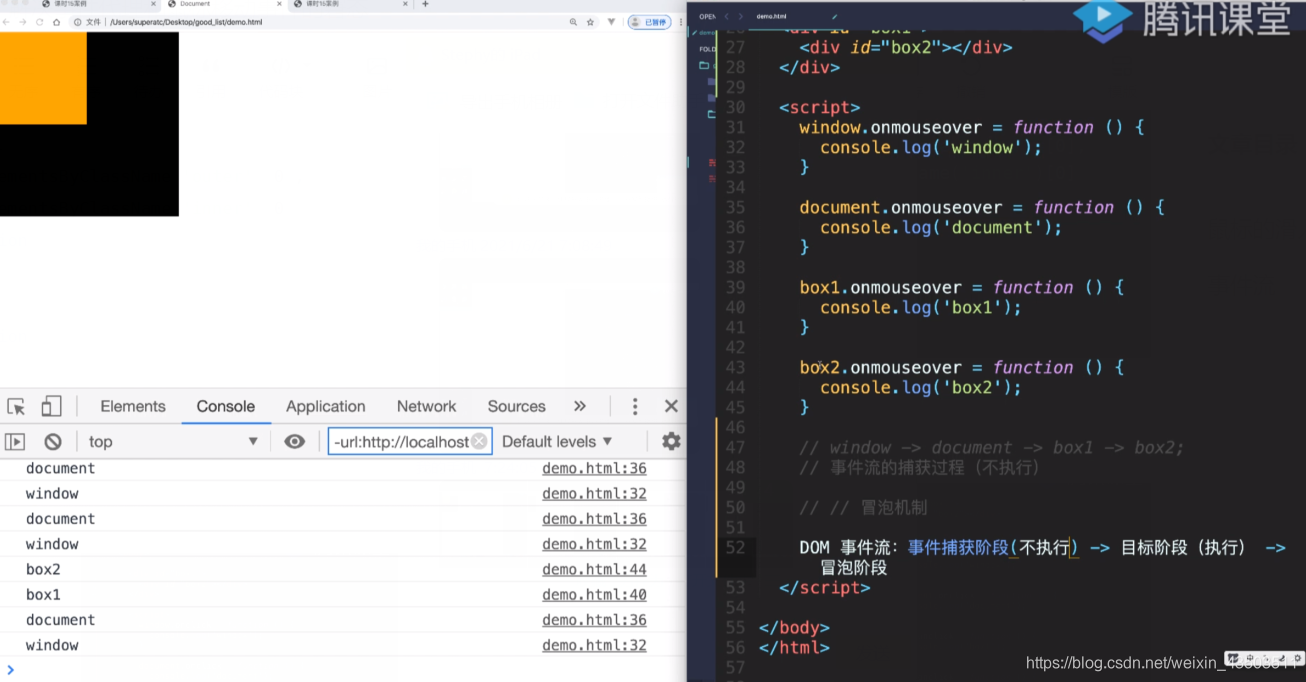Close the 'Document' browser tab
Viewport: 1306px width, 682px height.
pyautogui.click(x=279, y=4)
